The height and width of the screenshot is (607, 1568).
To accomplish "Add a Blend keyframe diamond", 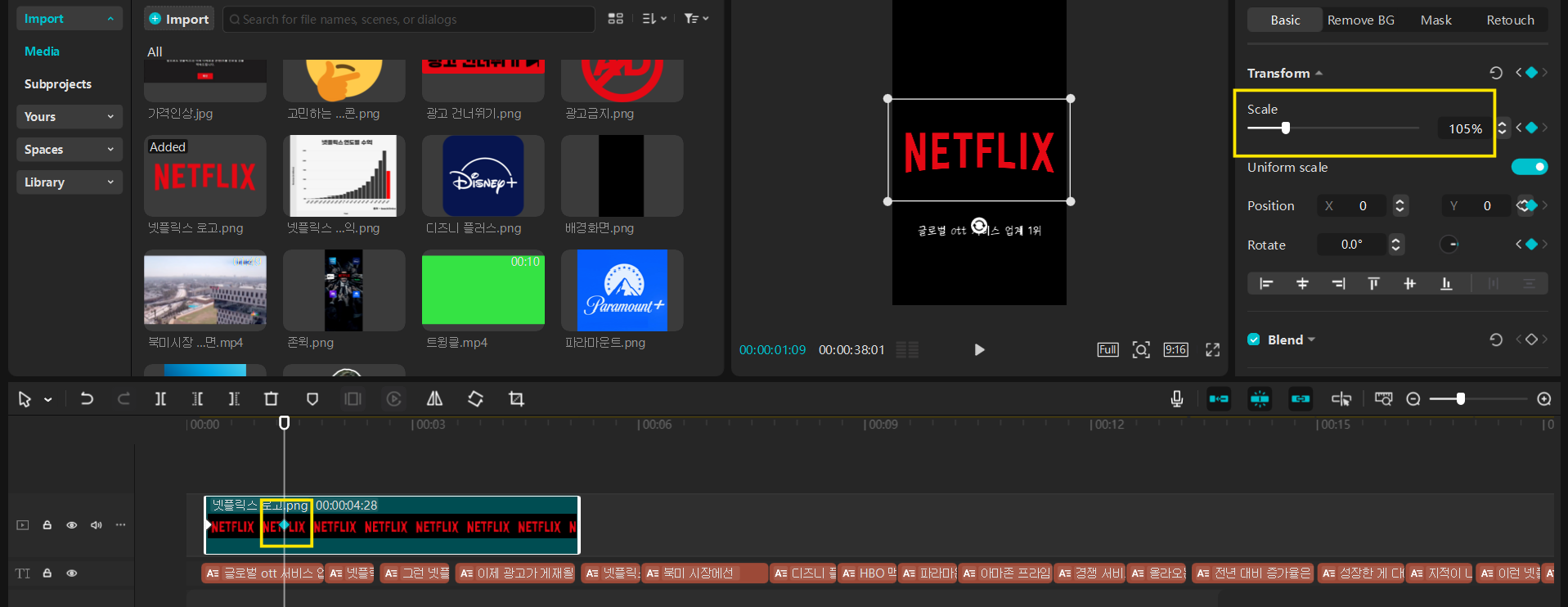I will click(x=1531, y=339).
